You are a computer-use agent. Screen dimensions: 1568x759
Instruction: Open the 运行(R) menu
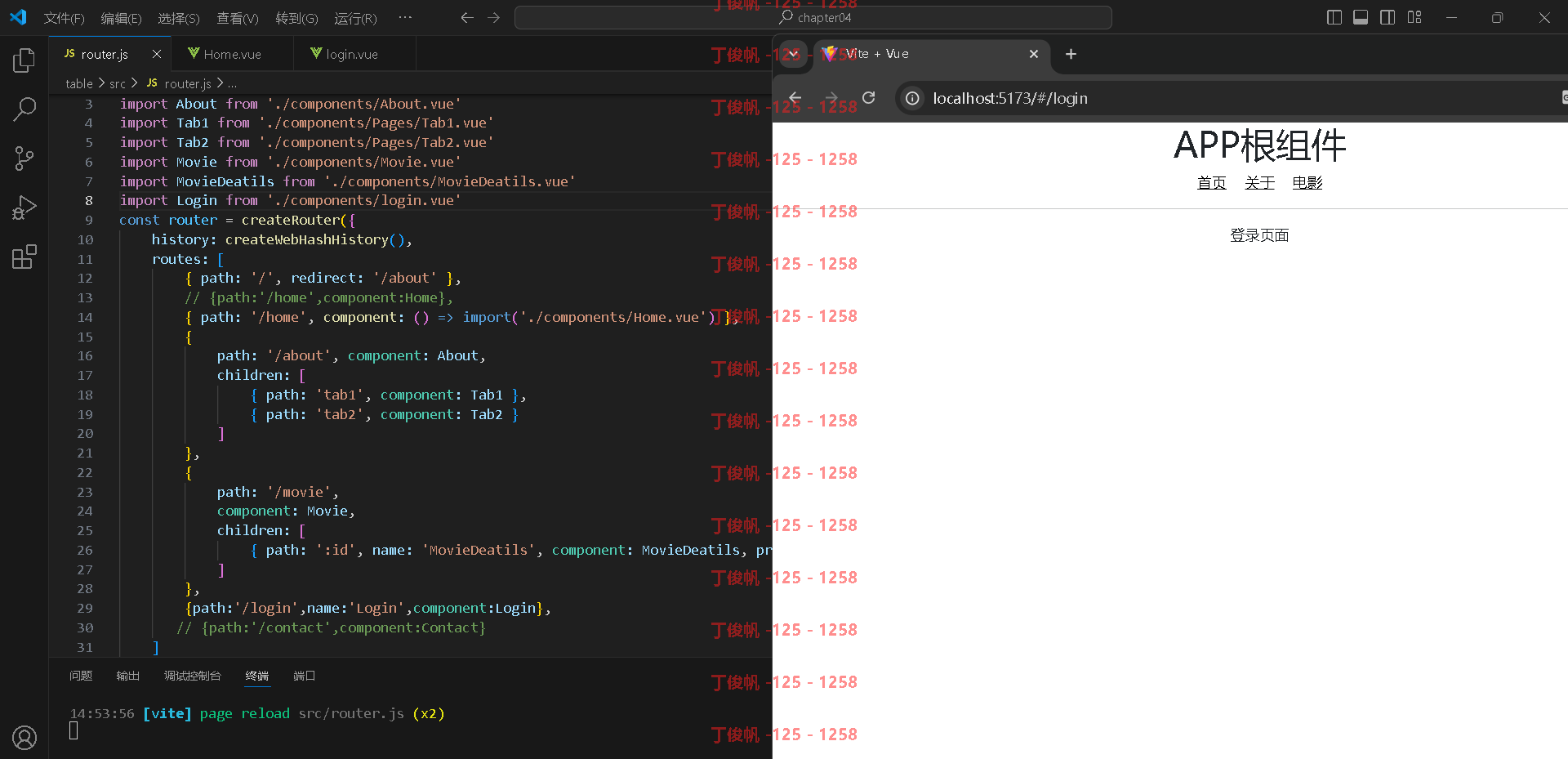pyautogui.click(x=355, y=18)
